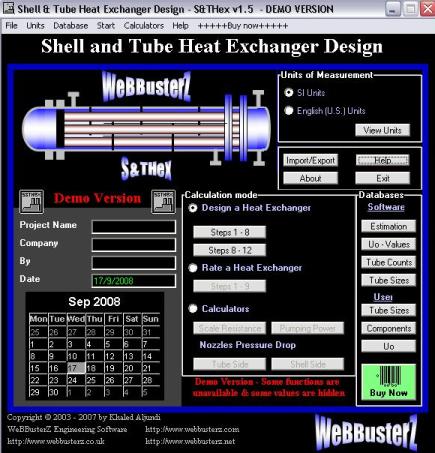Select the Calculators mode radio button
The width and height of the screenshot is (435, 453).
tap(193, 309)
